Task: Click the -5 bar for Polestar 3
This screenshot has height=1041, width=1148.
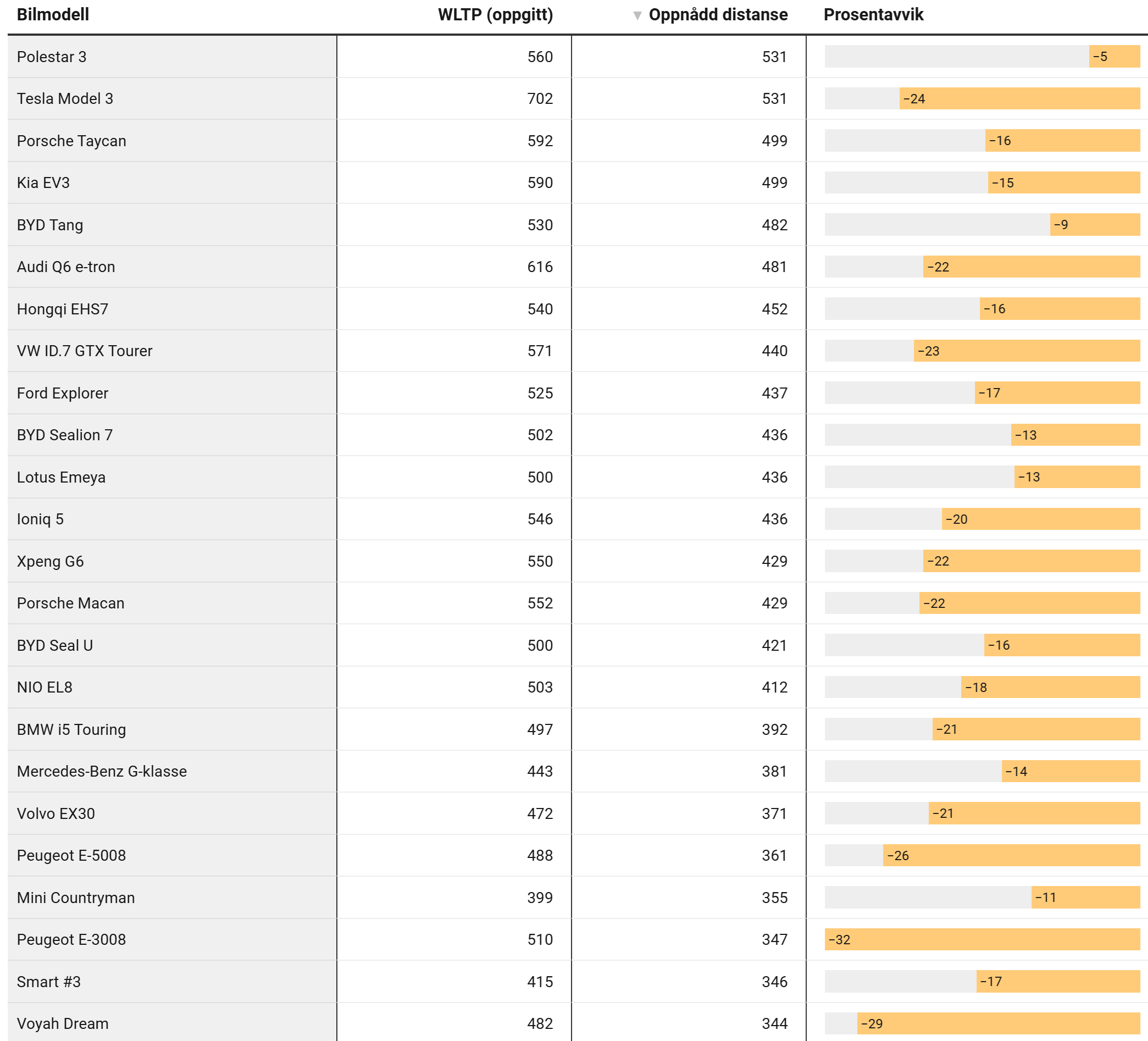Action: (x=1114, y=57)
